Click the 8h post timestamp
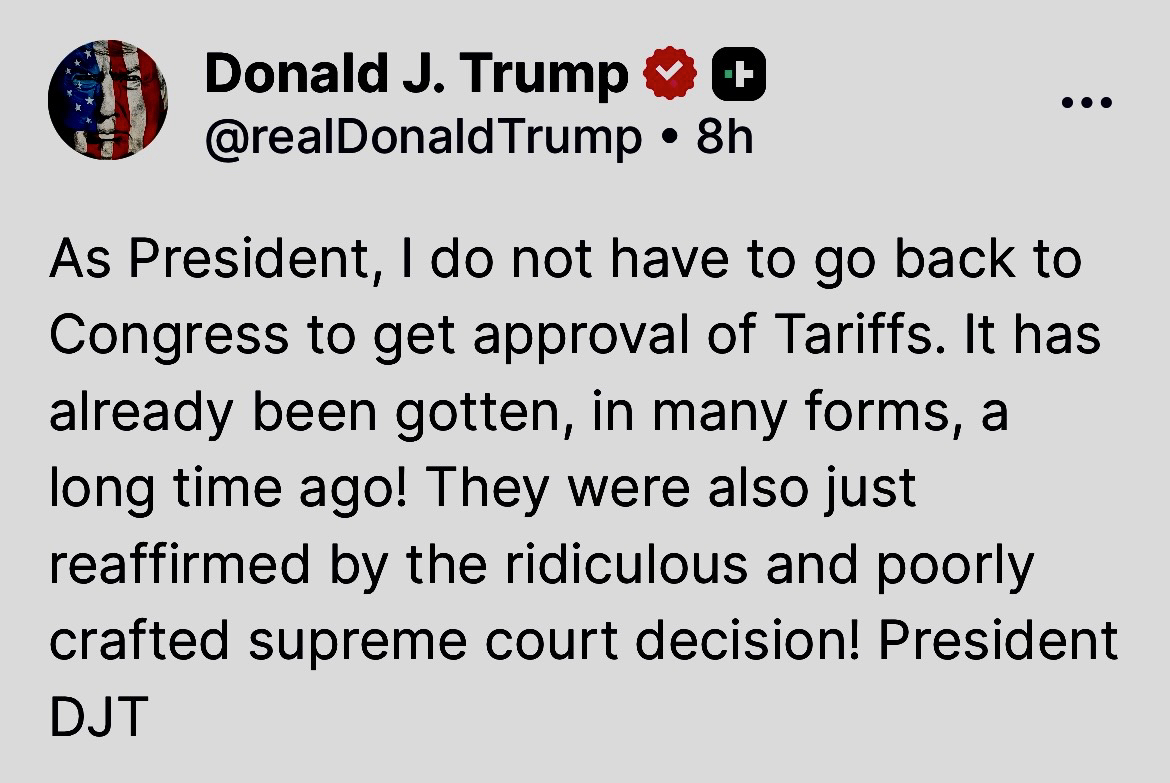 point(724,136)
